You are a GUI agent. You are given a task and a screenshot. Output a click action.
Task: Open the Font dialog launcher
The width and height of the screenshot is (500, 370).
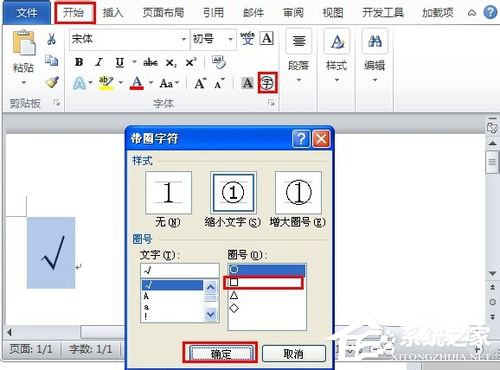271,103
